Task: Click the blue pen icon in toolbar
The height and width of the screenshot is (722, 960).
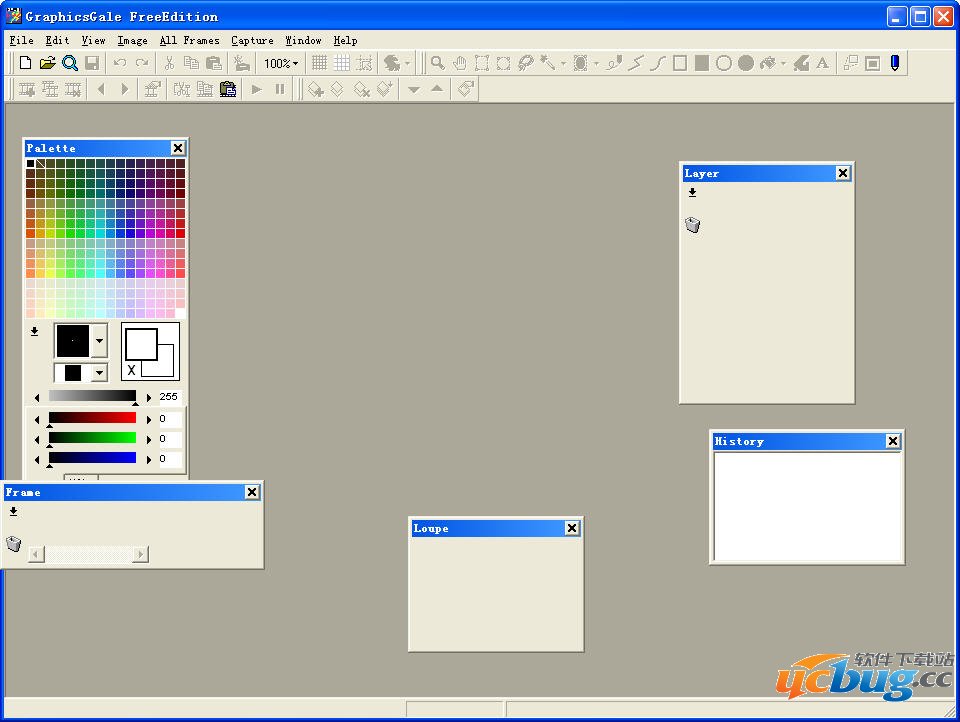Action: pyautogui.click(x=894, y=63)
